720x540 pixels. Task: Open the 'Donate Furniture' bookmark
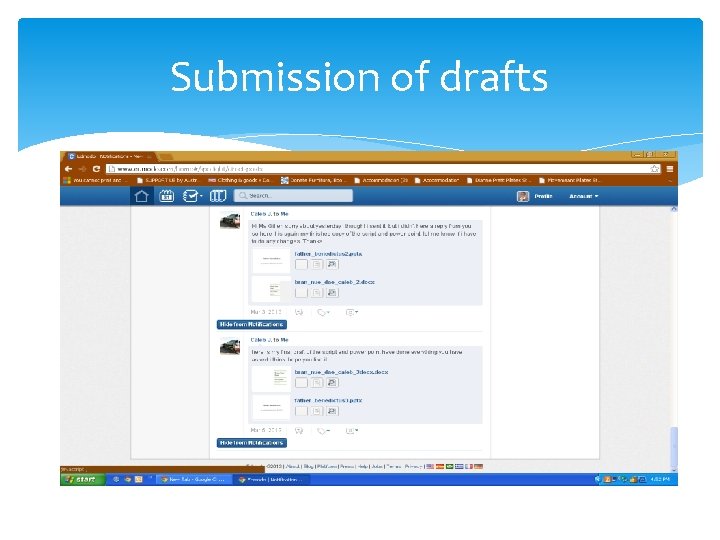tap(313, 180)
